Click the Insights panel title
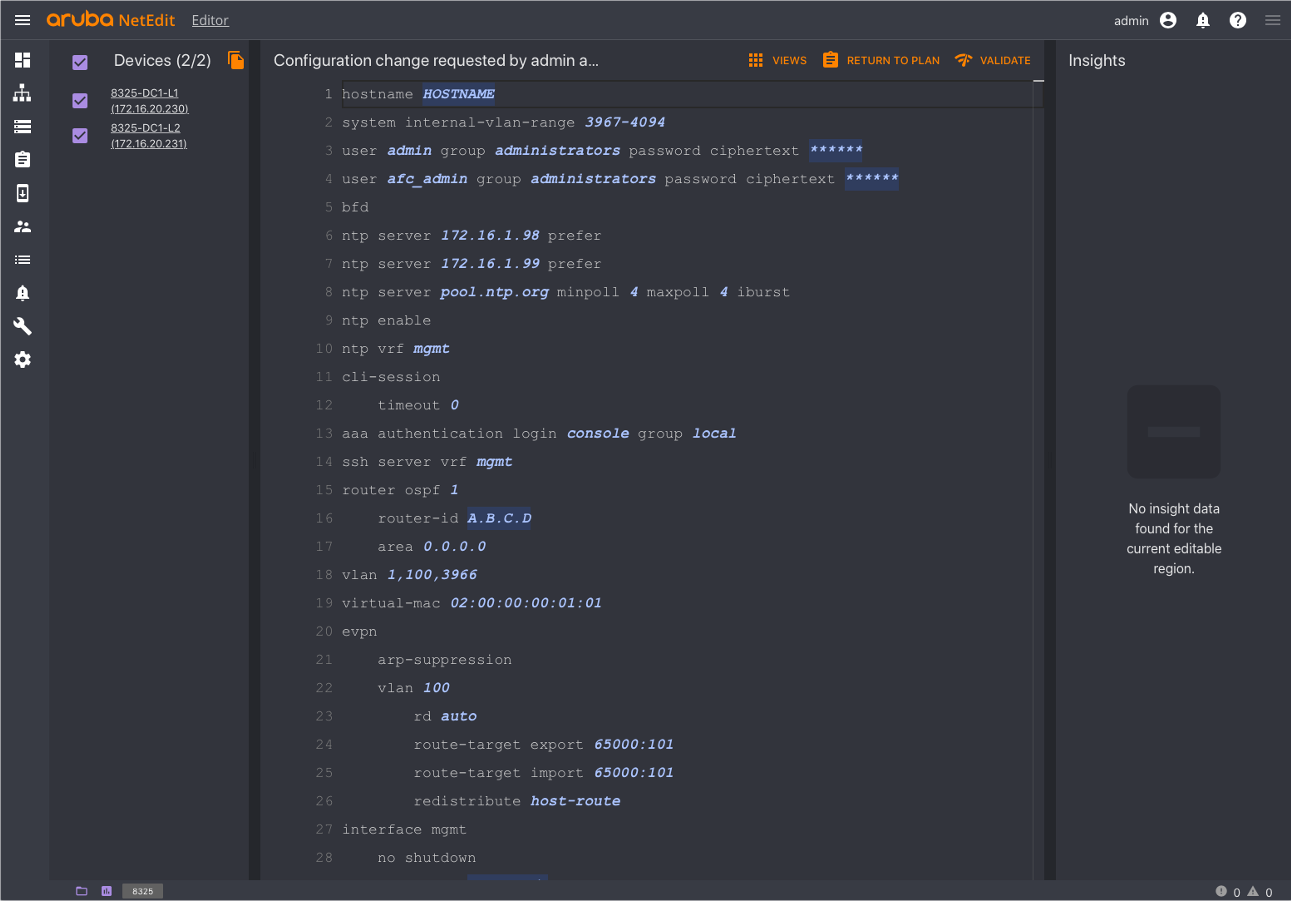The width and height of the screenshot is (1291, 902). [x=1097, y=60]
